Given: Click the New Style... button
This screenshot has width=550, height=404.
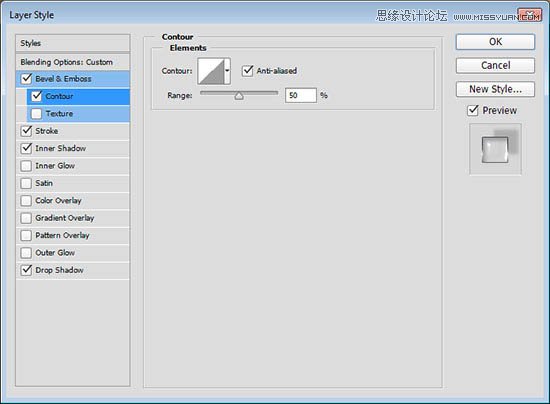Looking at the screenshot, I should [495, 89].
